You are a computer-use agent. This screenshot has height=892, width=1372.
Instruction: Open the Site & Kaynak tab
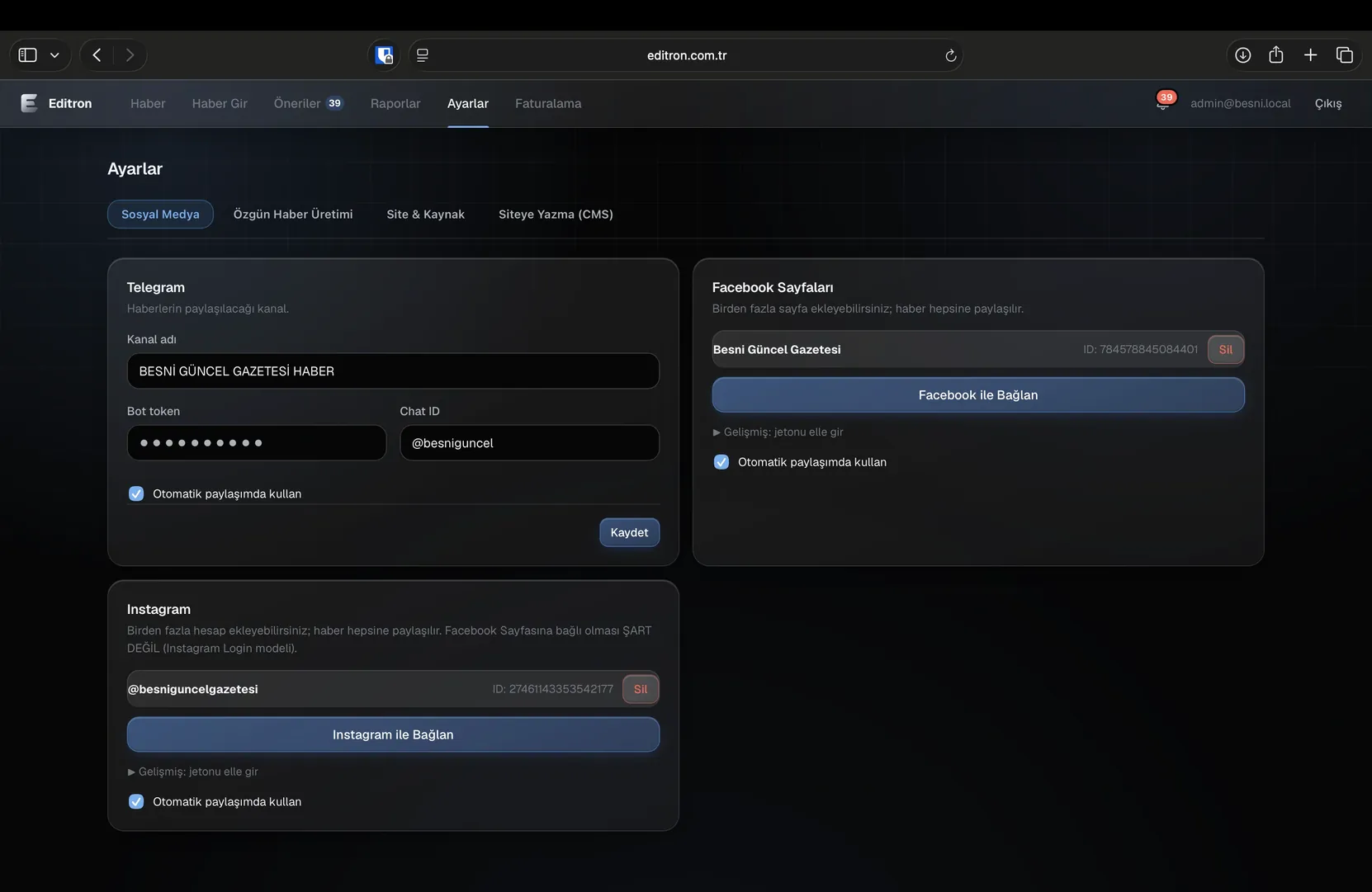pos(426,214)
